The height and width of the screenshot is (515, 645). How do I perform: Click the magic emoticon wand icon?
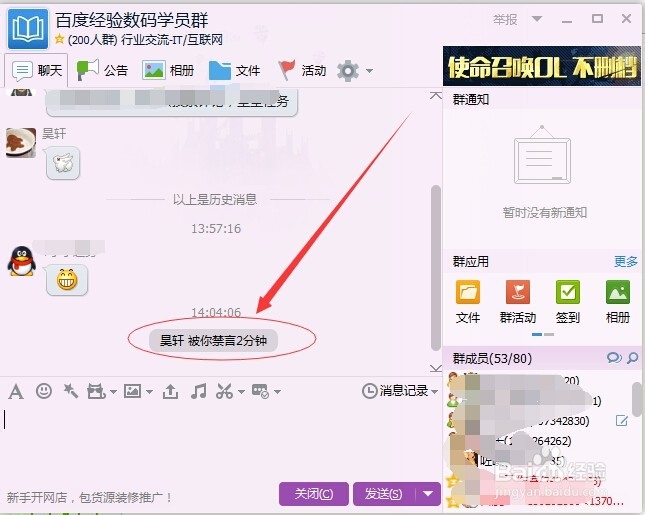click(70, 391)
